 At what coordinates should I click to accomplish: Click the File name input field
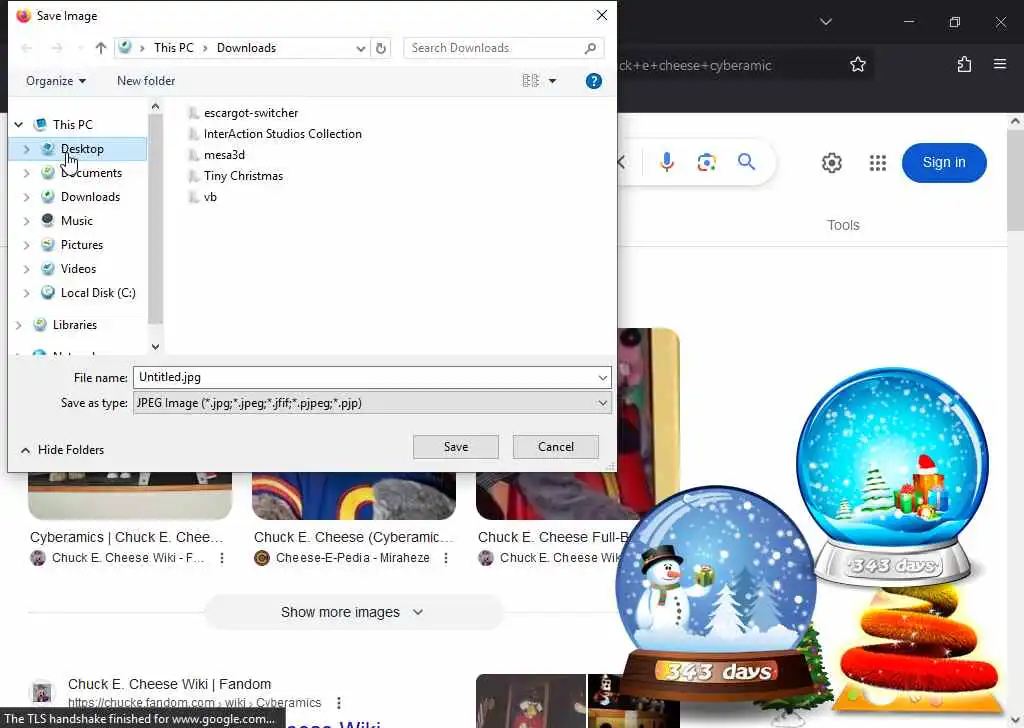click(x=364, y=377)
